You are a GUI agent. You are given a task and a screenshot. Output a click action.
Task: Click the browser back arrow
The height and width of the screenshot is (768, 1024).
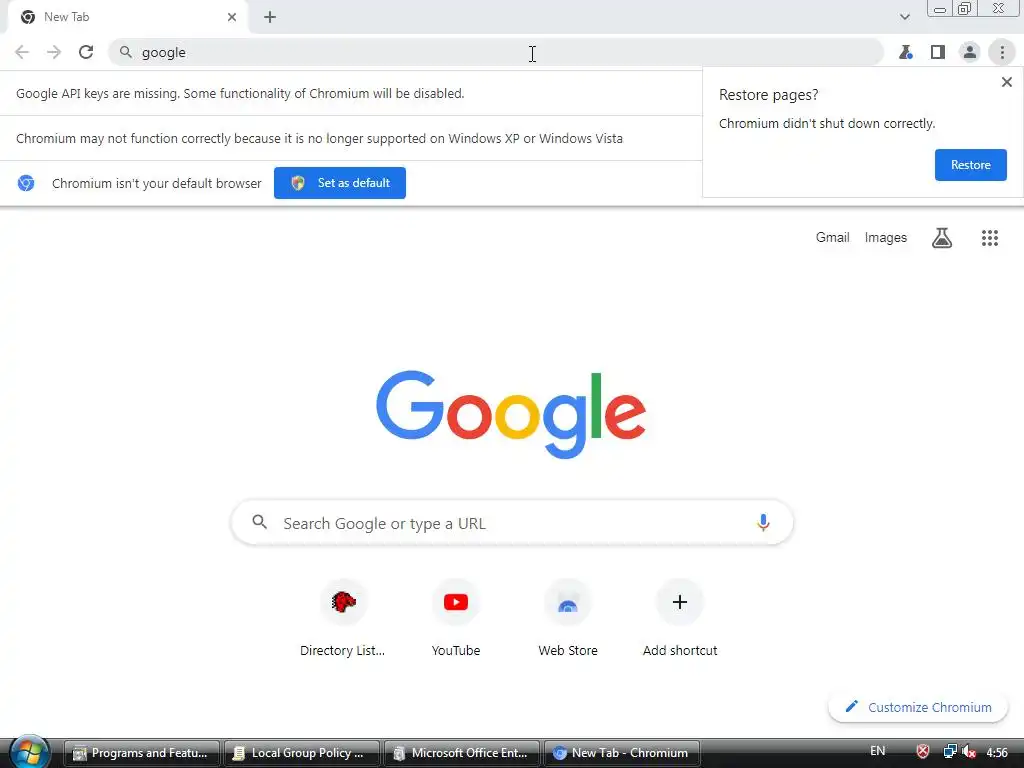[22, 52]
